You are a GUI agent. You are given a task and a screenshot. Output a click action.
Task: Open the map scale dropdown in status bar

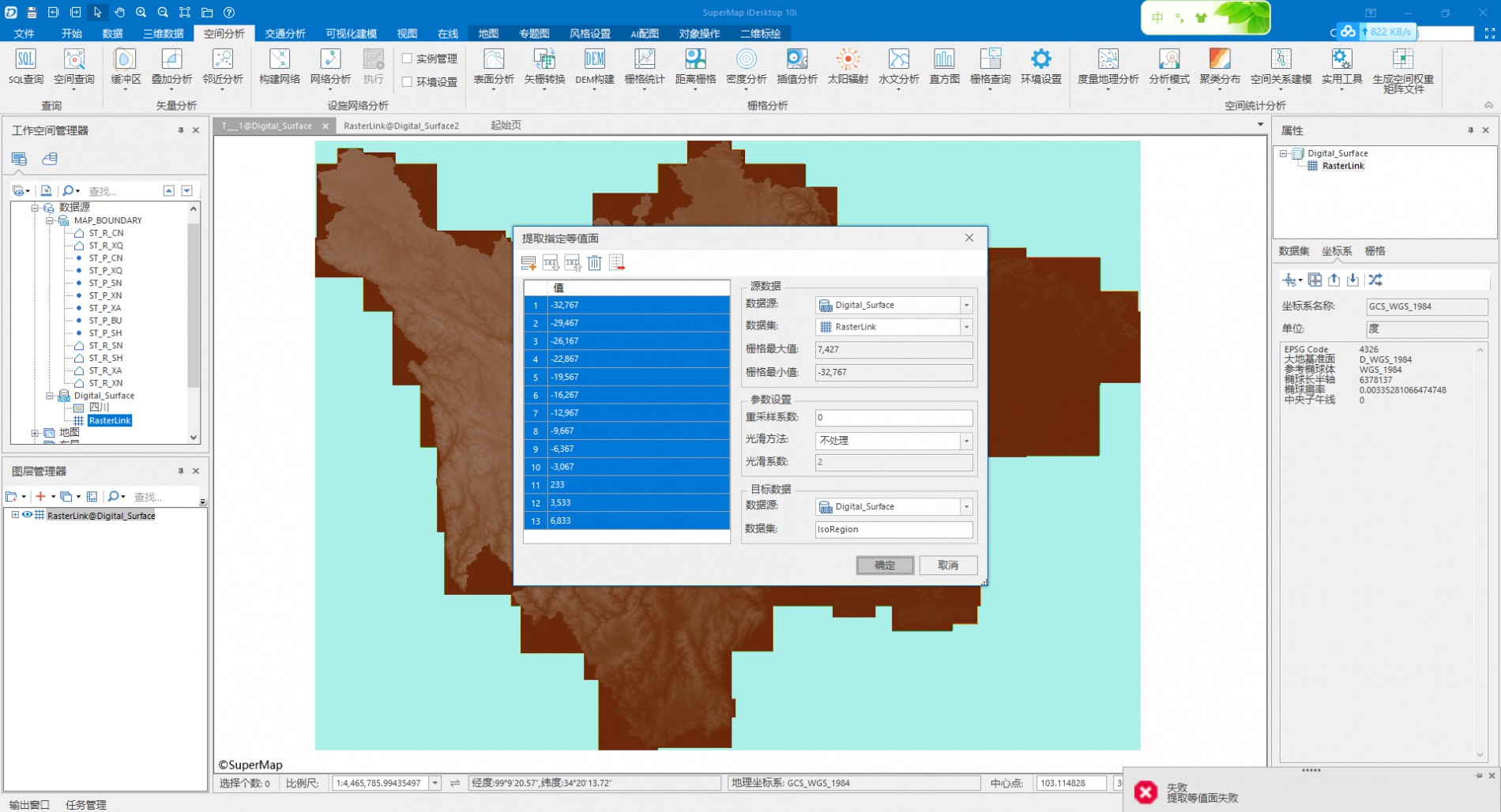click(434, 783)
